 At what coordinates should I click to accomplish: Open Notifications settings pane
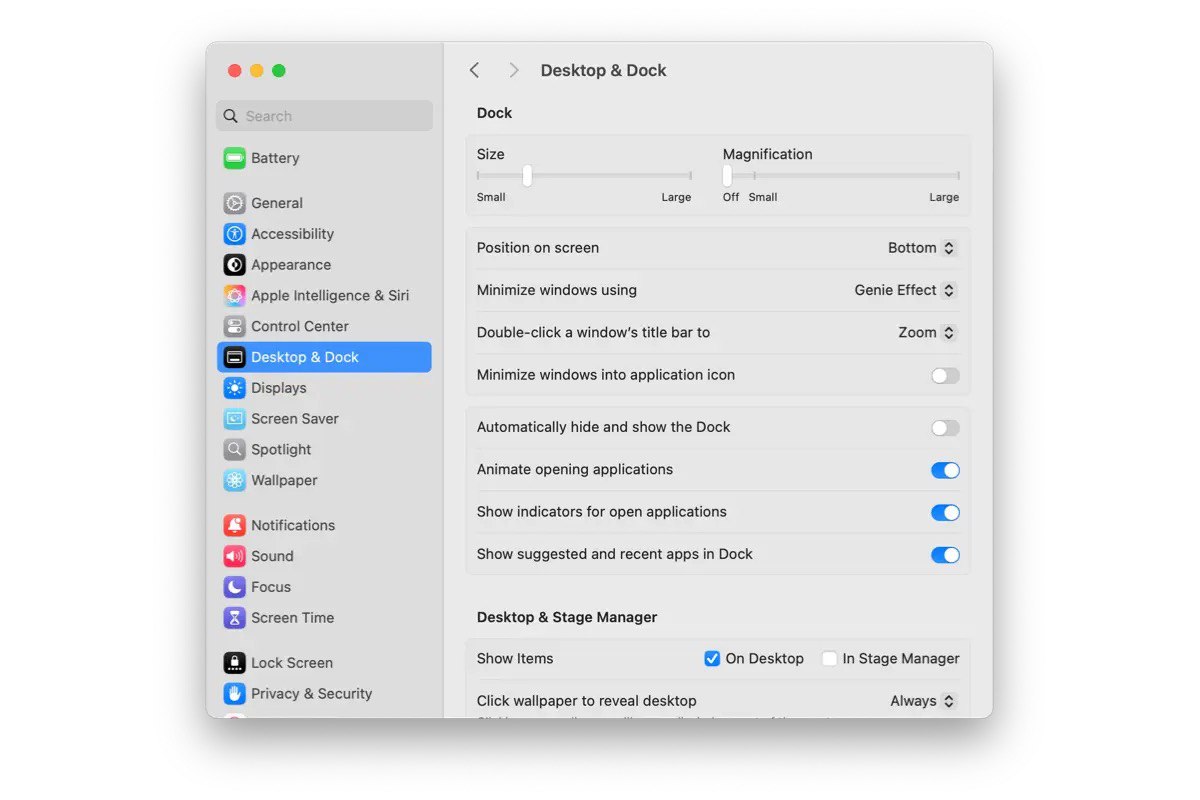(x=324, y=525)
